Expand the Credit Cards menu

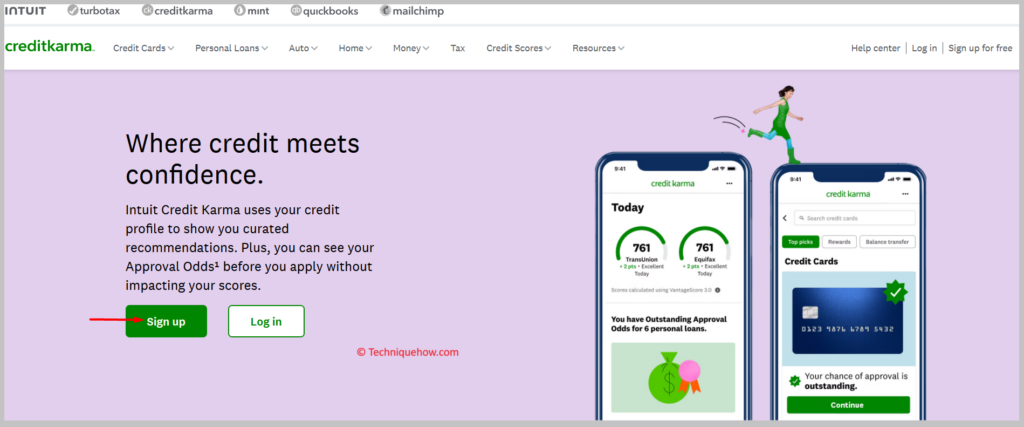[x=144, y=48]
